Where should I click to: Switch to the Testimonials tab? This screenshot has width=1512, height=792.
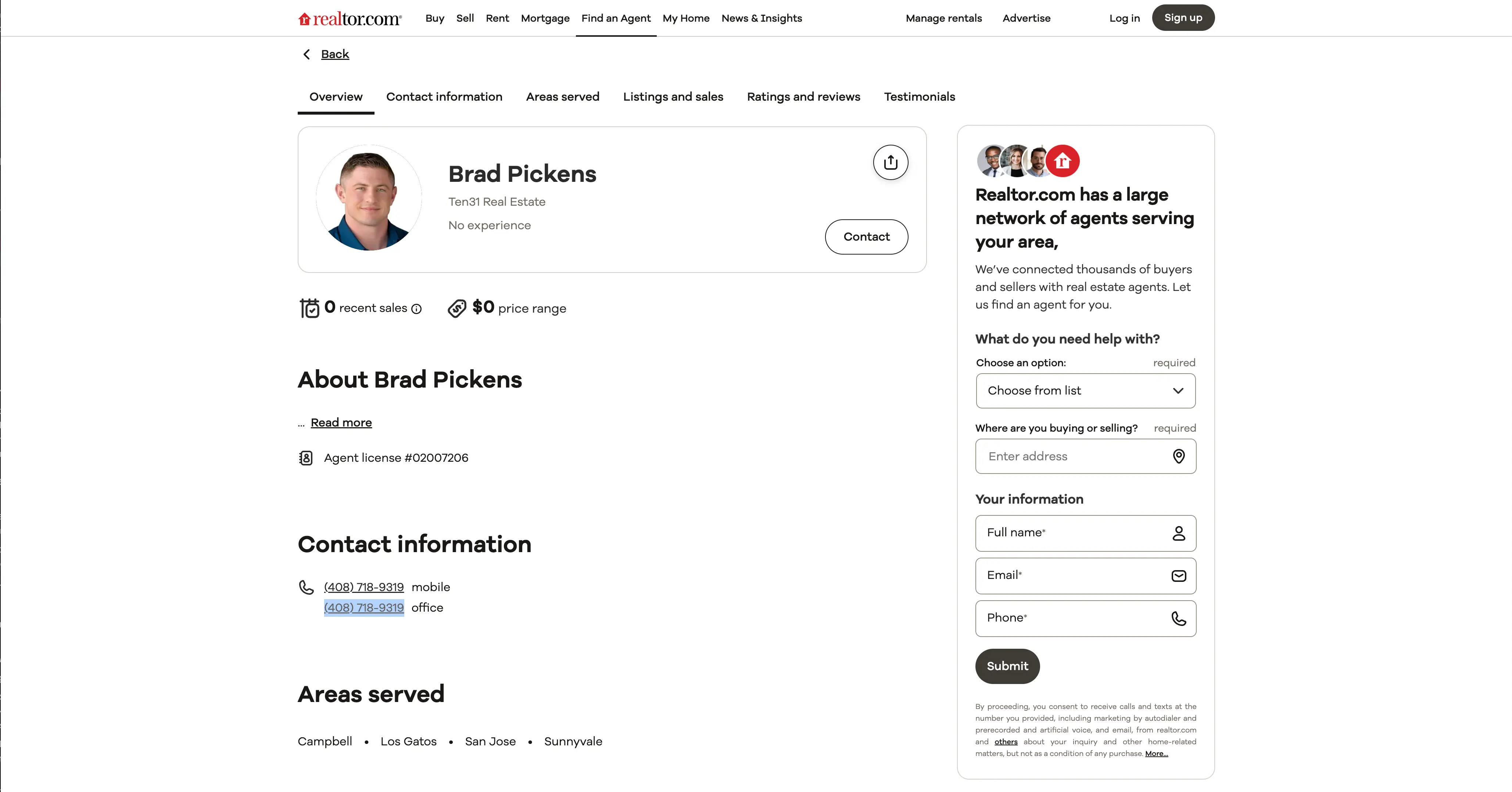coord(919,97)
